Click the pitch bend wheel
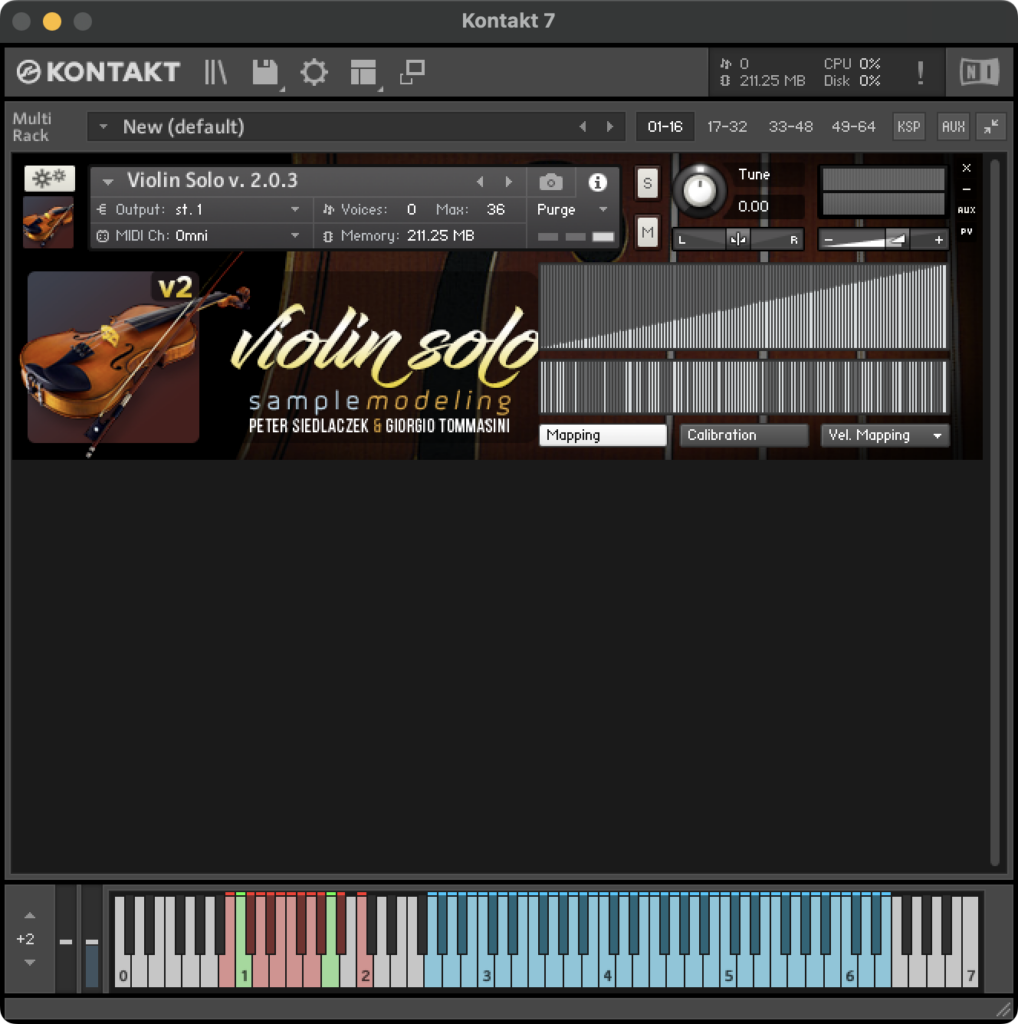1018x1024 pixels. (65, 941)
